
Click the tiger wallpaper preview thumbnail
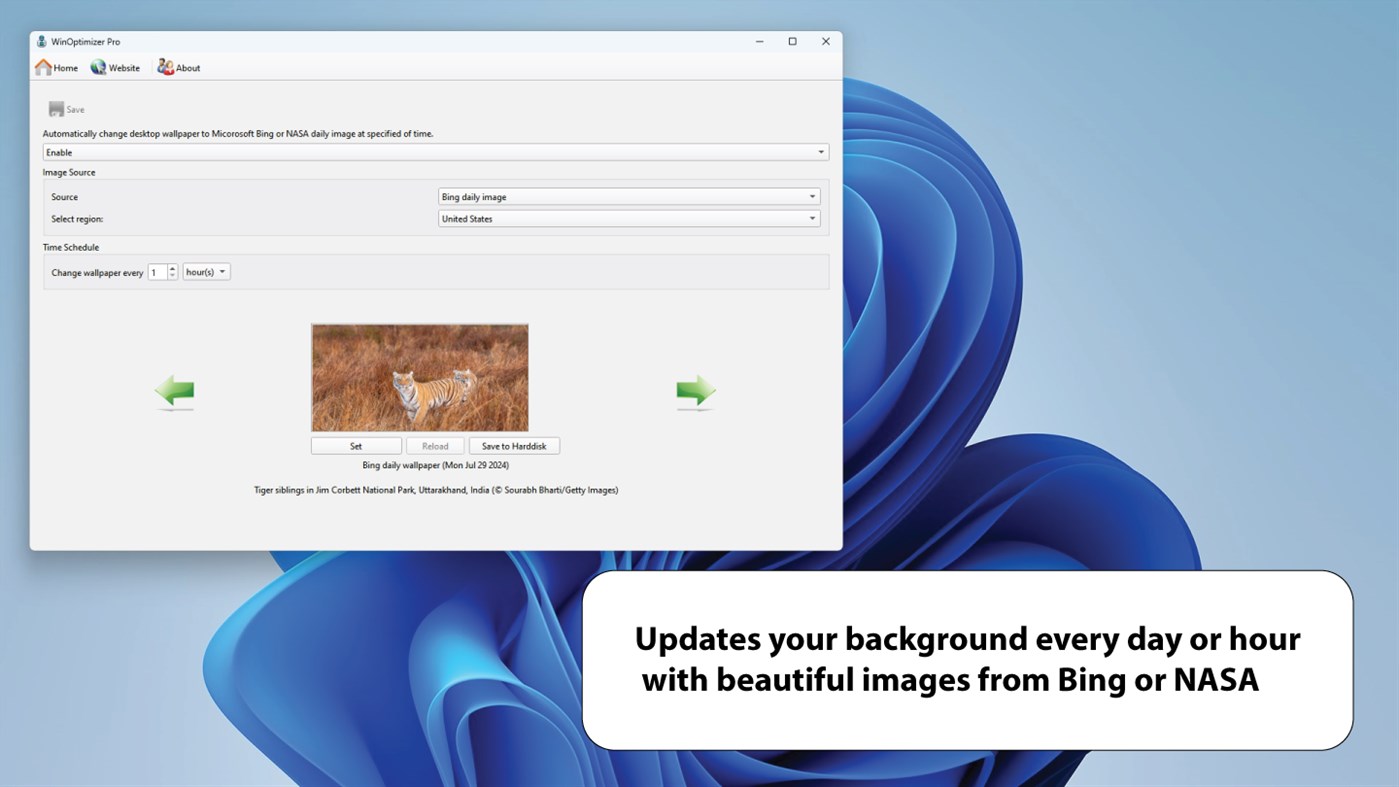[420, 378]
